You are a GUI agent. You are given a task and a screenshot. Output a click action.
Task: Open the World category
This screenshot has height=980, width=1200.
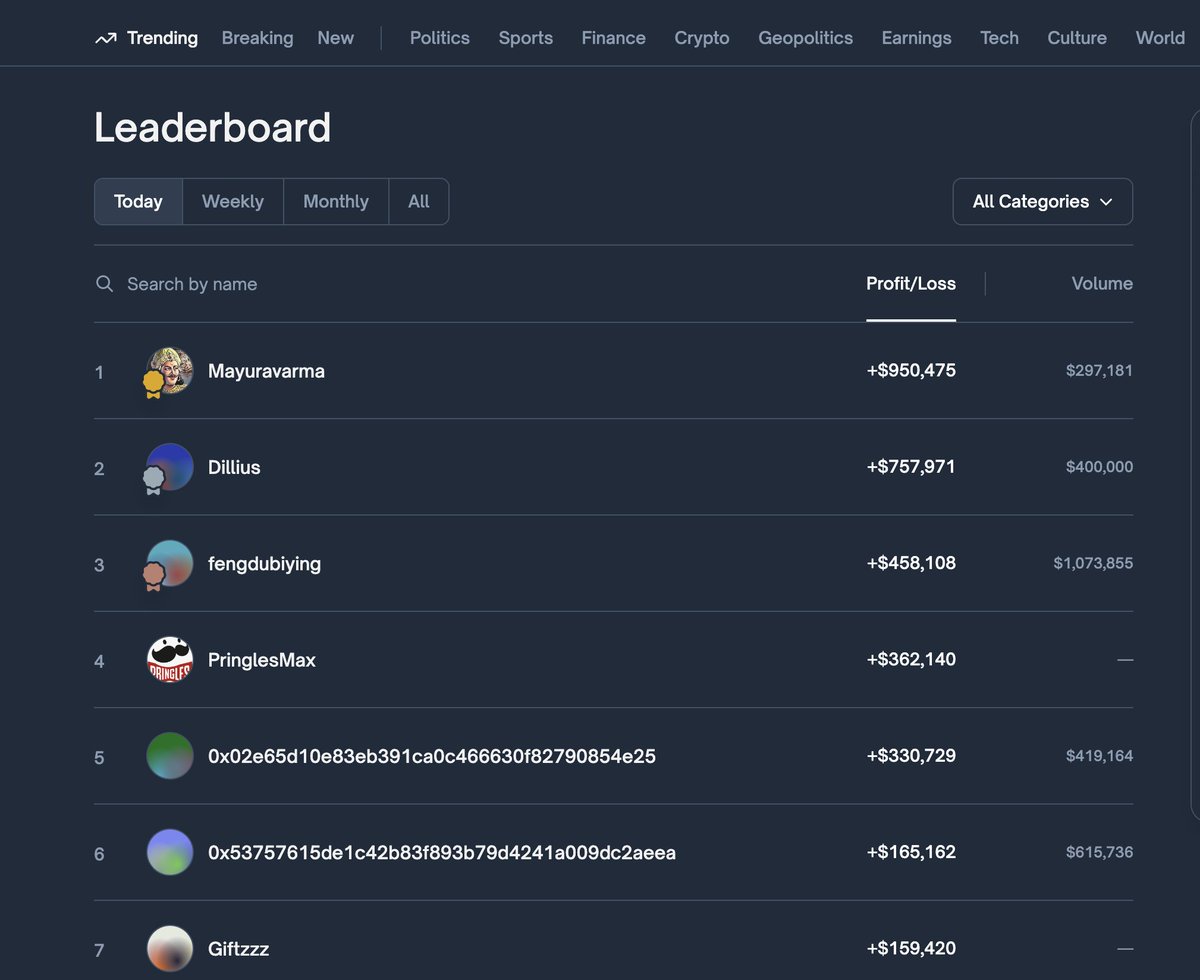1161,38
